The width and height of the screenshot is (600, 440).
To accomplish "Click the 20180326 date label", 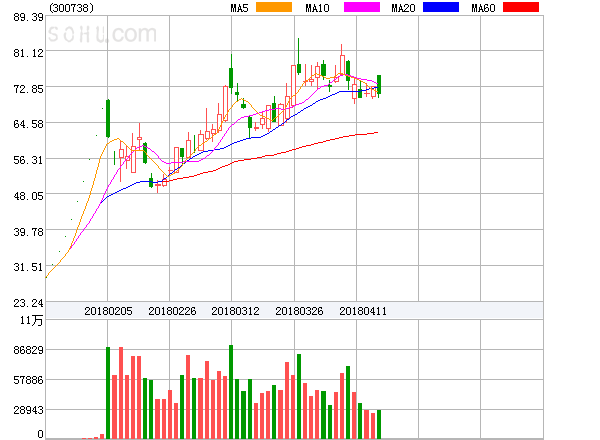I will (x=299, y=311).
